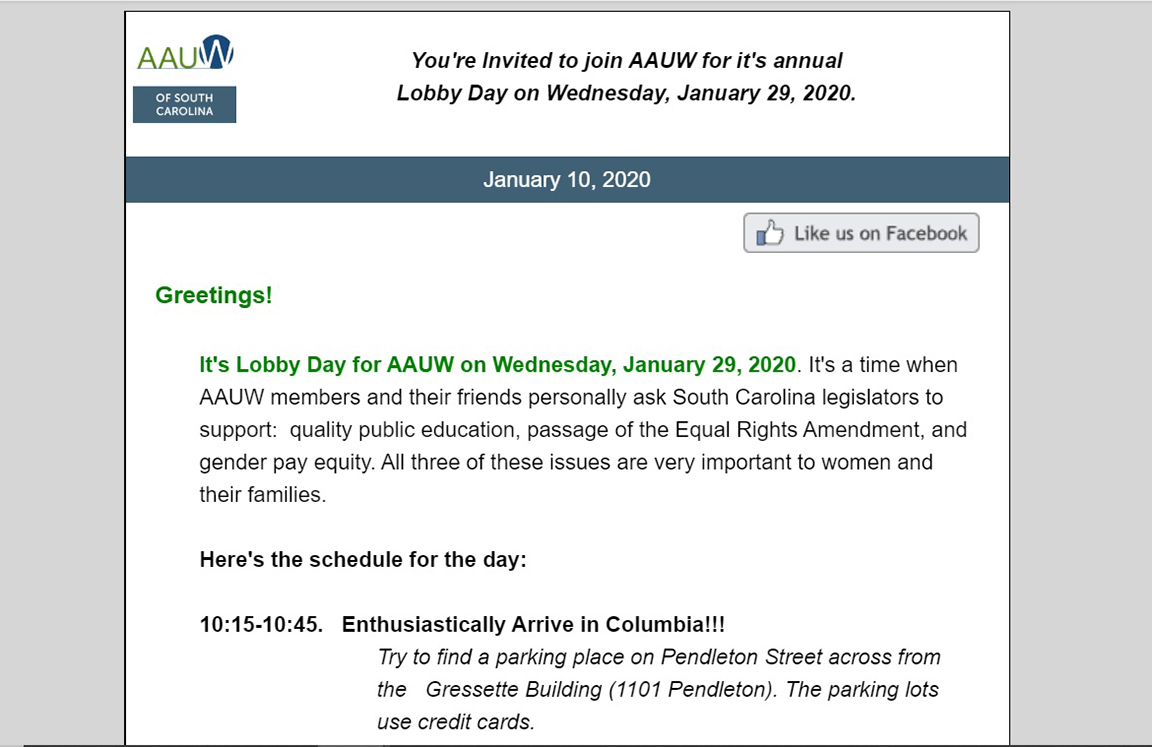Viewport: 1152px width, 747px height.
Task: Click "Enthusiastically Arrive in Columbia!!!" heading
Action: [x=533, y=624]
